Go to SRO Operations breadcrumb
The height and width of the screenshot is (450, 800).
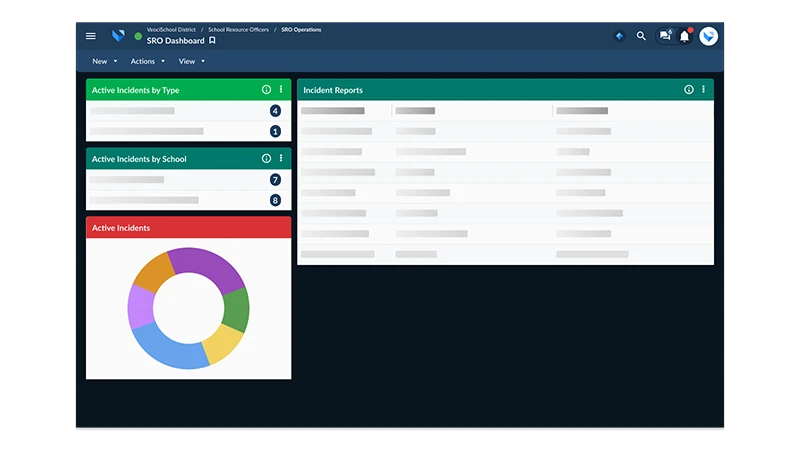[301, 30]
